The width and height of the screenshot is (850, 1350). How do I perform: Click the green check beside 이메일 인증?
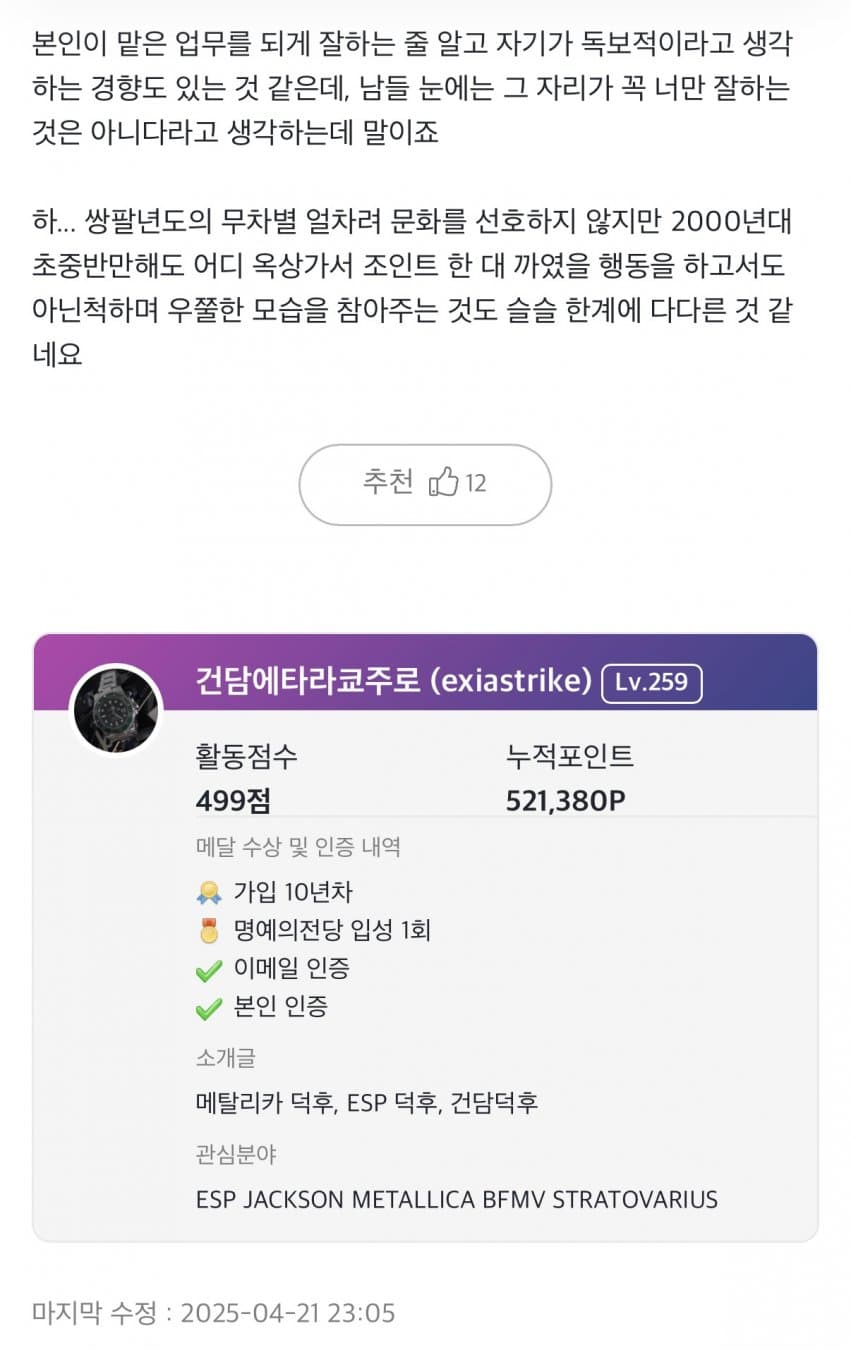(x=209, y=970)
